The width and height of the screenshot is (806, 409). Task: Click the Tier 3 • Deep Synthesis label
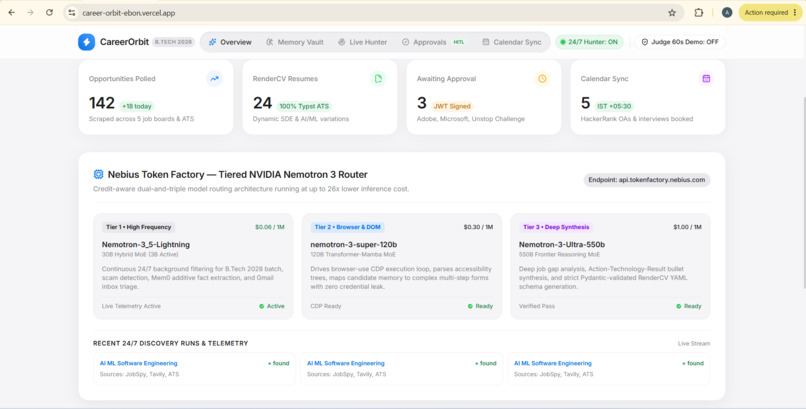(556, 227)
